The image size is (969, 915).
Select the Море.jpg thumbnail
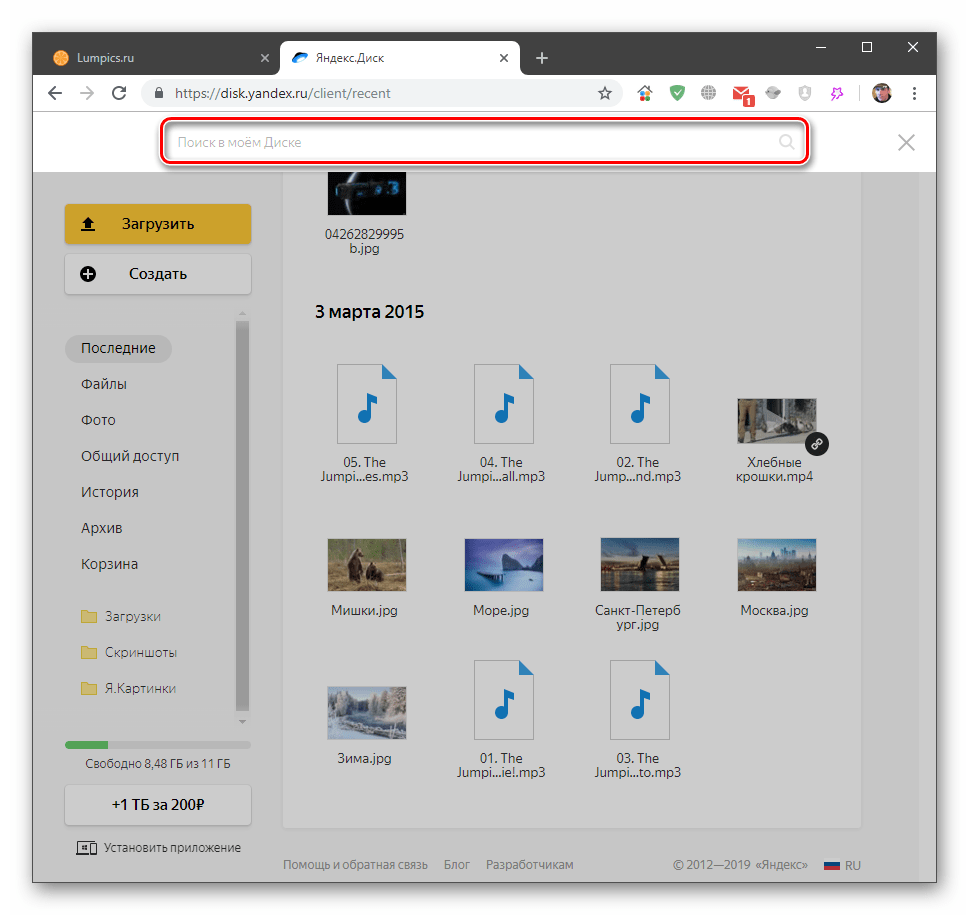point(503,565)
